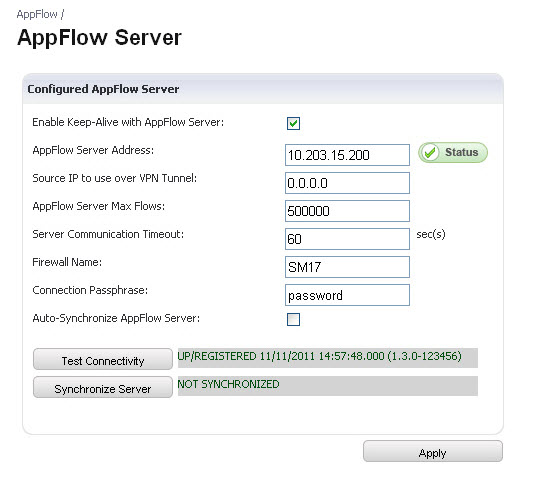Focus the AppFlow Server Address field
This screenshot has height=478, width=537.
(x=347, y=155)
